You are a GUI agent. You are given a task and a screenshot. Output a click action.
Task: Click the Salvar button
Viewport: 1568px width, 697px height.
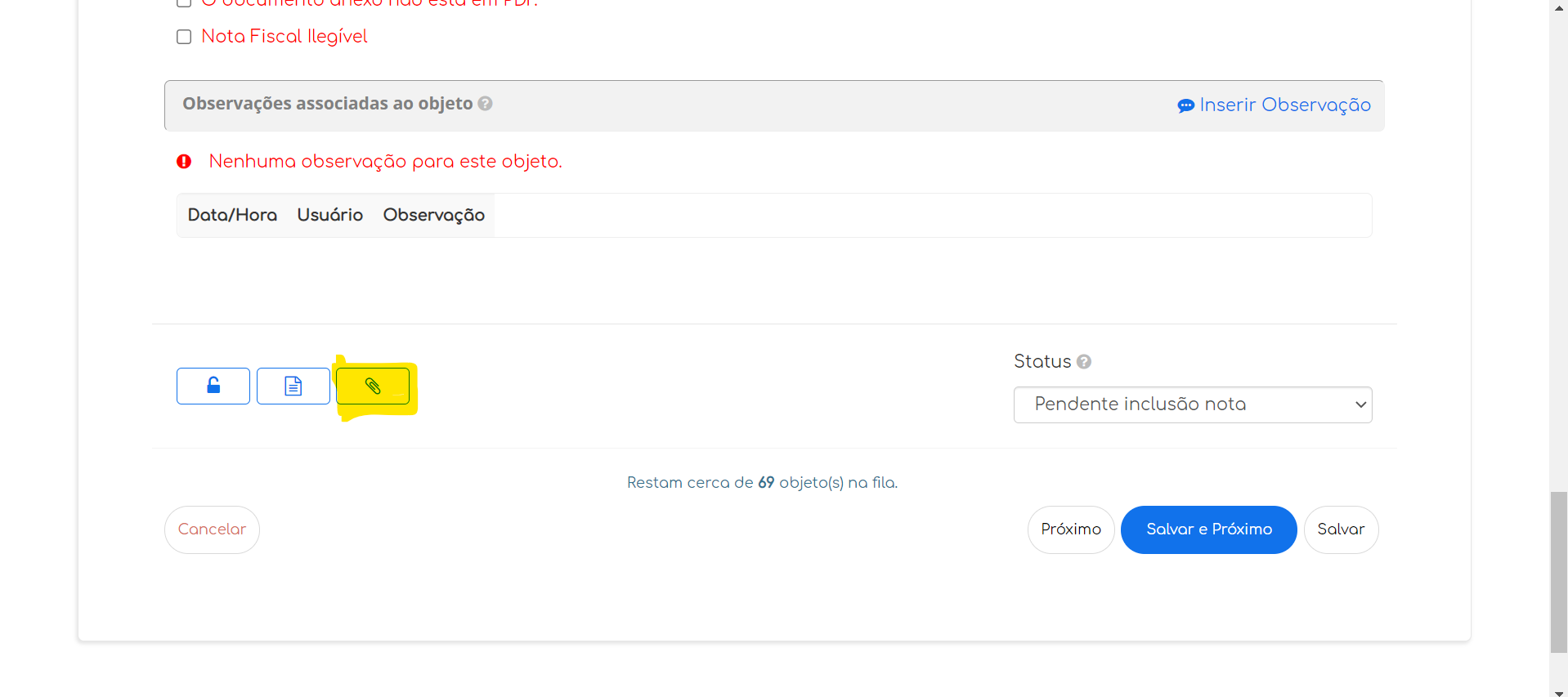pos(1341,529)
